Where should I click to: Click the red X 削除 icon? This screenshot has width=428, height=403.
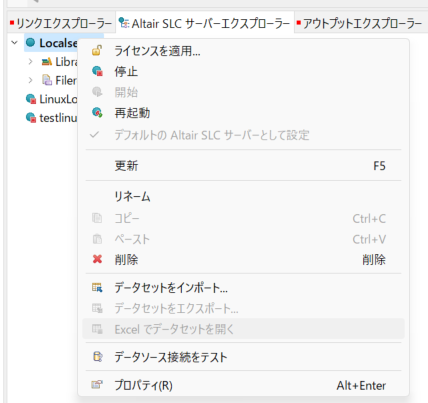tap(97, 259)
